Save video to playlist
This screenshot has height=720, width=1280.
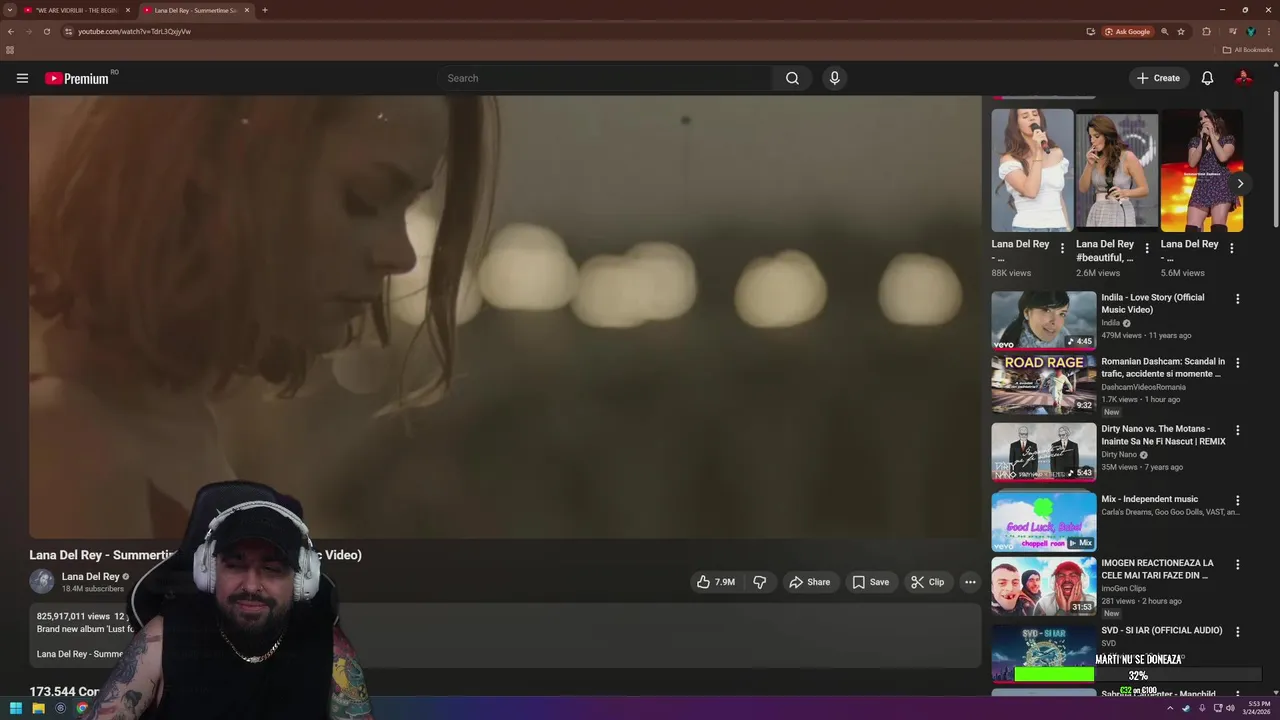click(x=870, y=582)
